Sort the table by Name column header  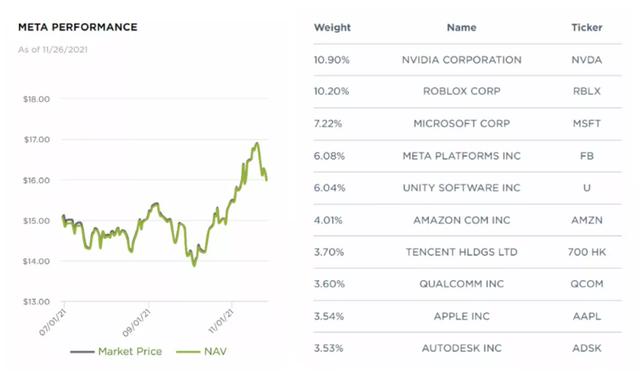pyautogui.click(x=461, y=27)
